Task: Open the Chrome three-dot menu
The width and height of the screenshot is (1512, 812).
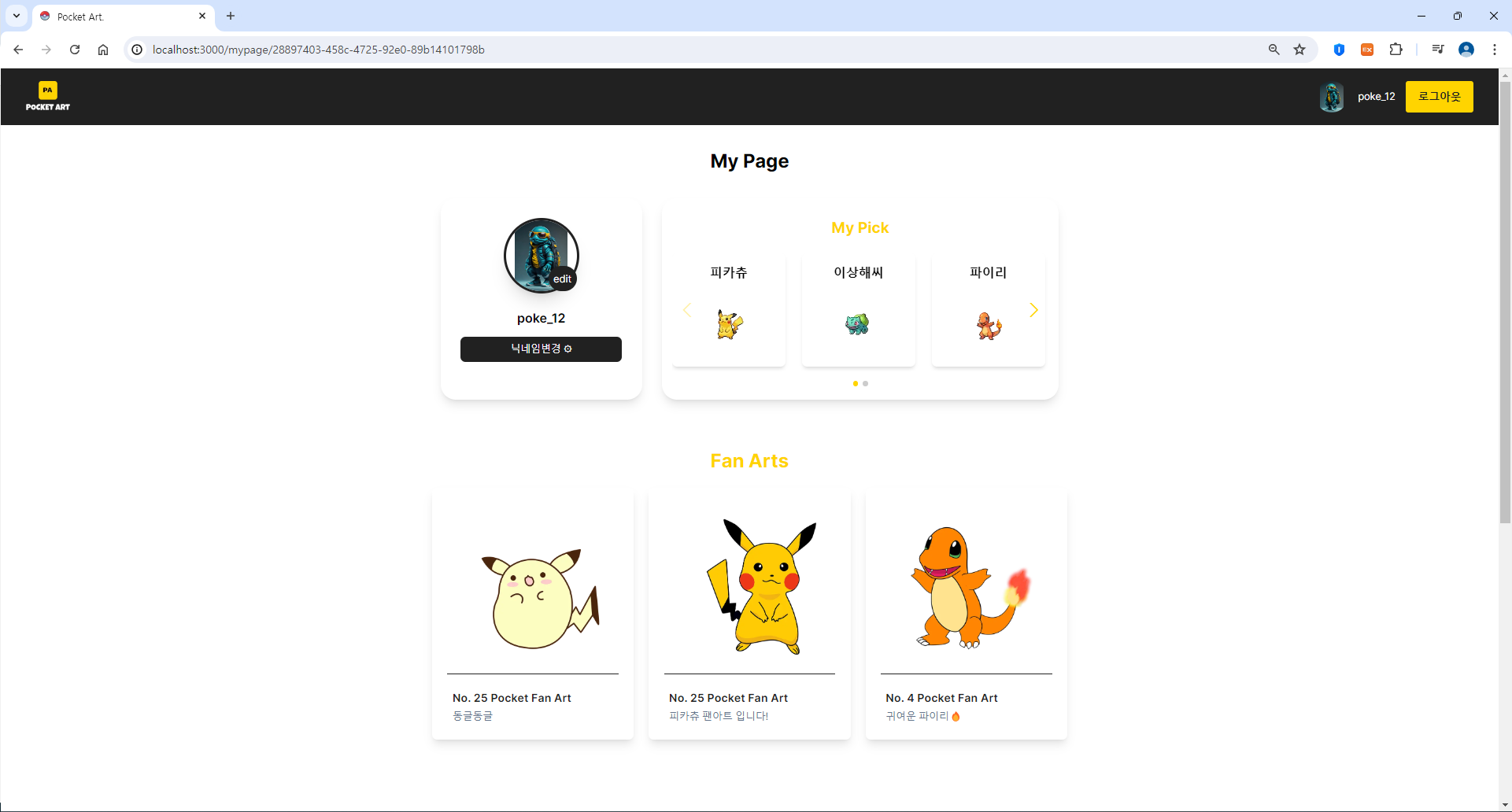Action: click(x=1495, y=50)
